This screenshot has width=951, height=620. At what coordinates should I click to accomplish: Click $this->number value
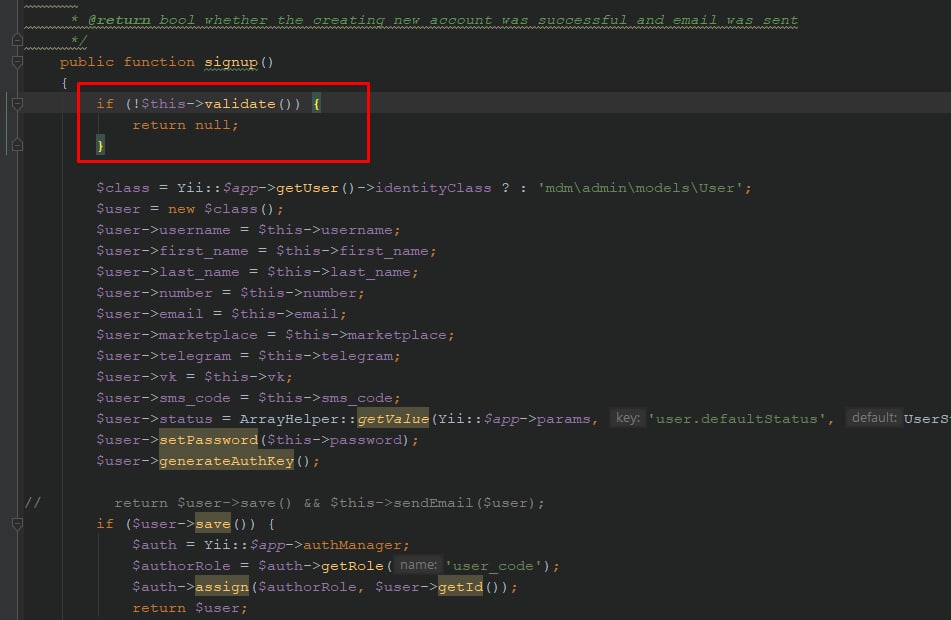pos(298,293)
